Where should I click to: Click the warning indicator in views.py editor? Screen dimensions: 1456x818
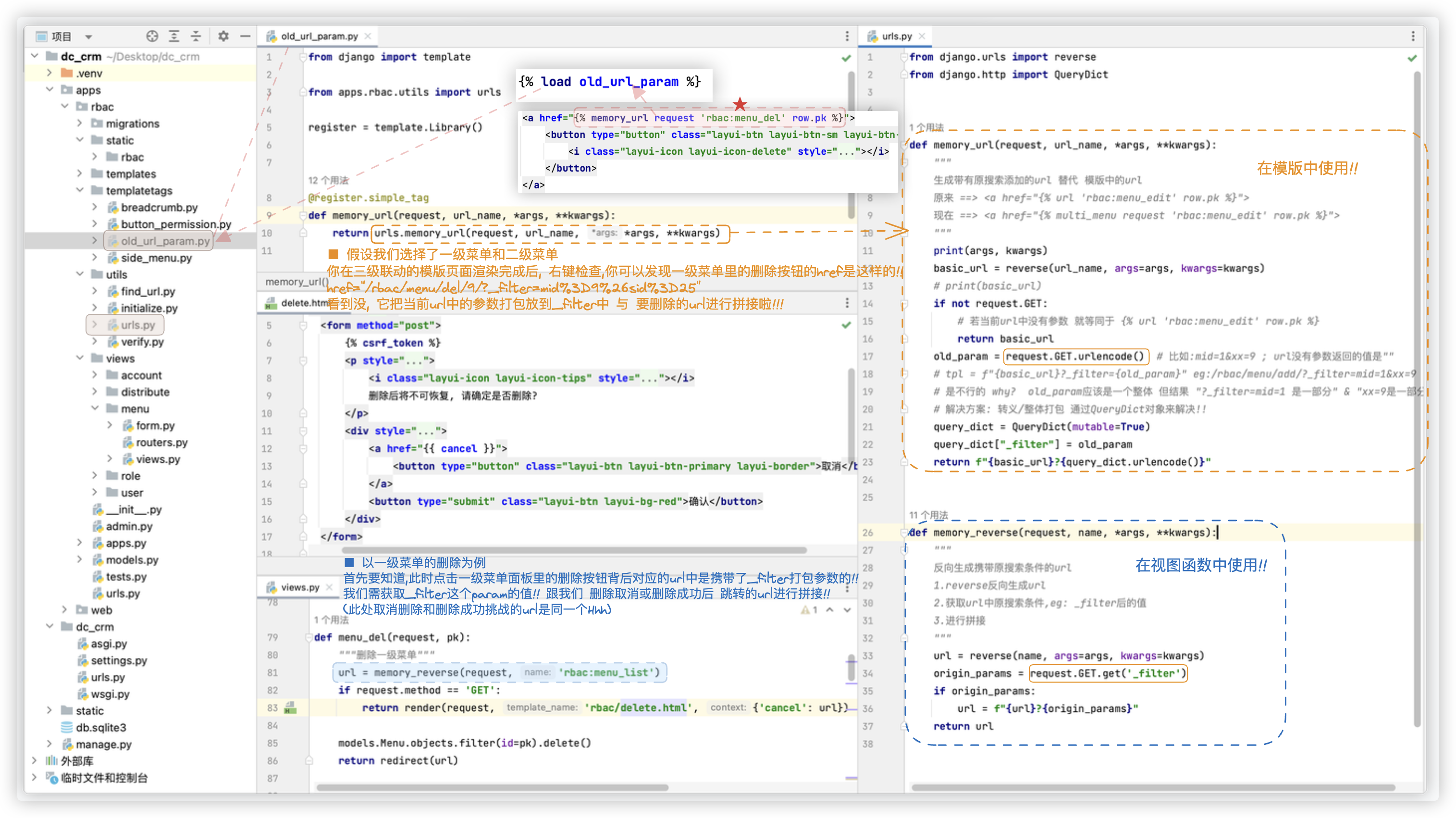[x=809, y=610]
